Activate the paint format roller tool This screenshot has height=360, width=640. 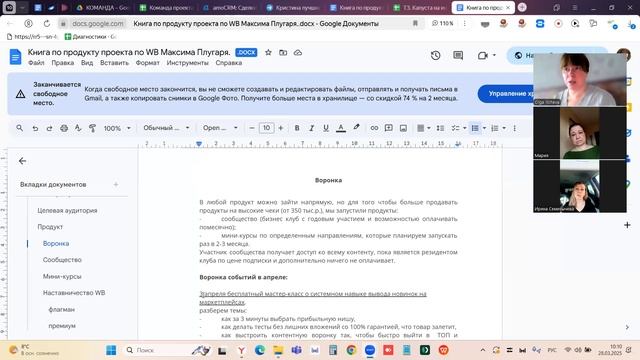(x=92, y=128)
